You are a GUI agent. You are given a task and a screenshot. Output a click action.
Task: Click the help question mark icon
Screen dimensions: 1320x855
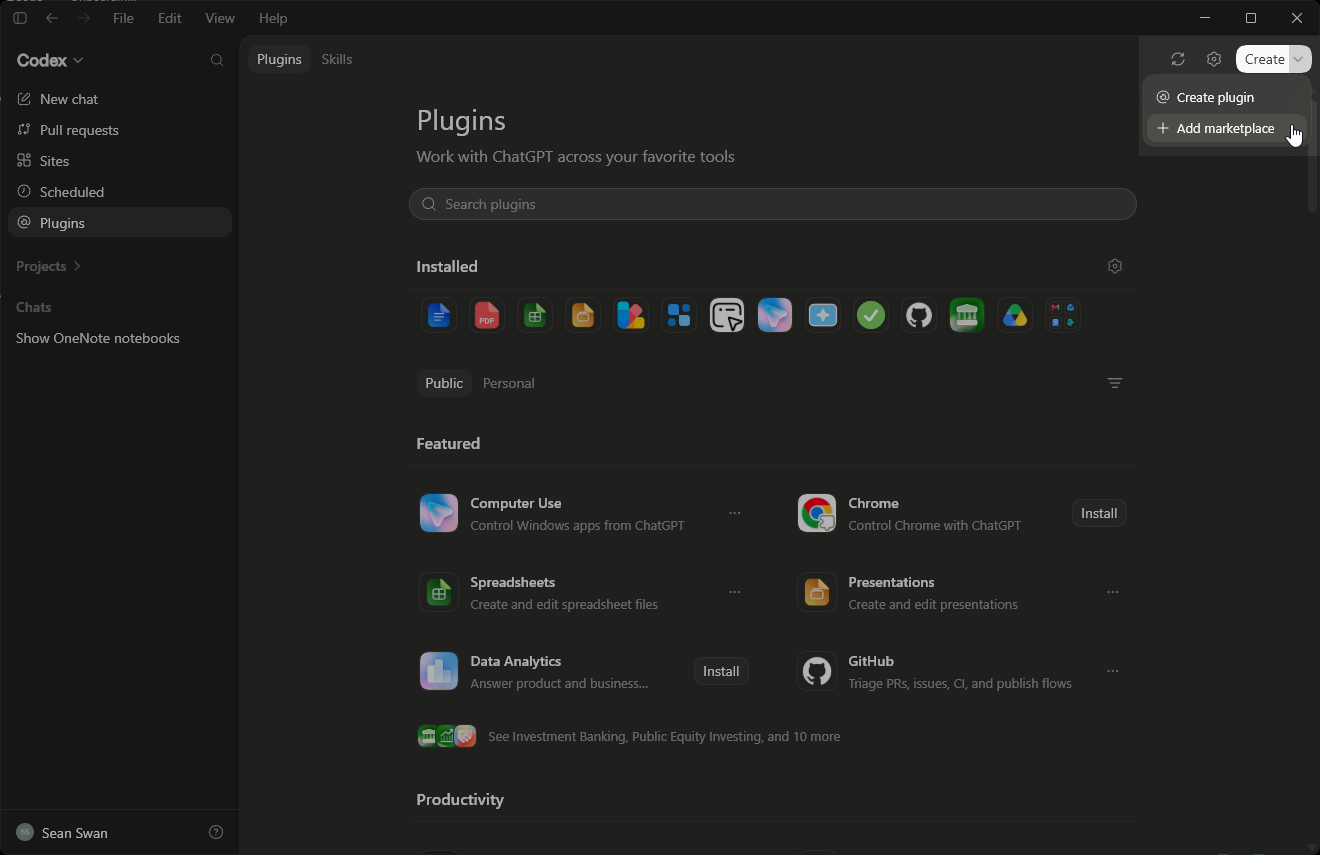[x=216, y=832]
